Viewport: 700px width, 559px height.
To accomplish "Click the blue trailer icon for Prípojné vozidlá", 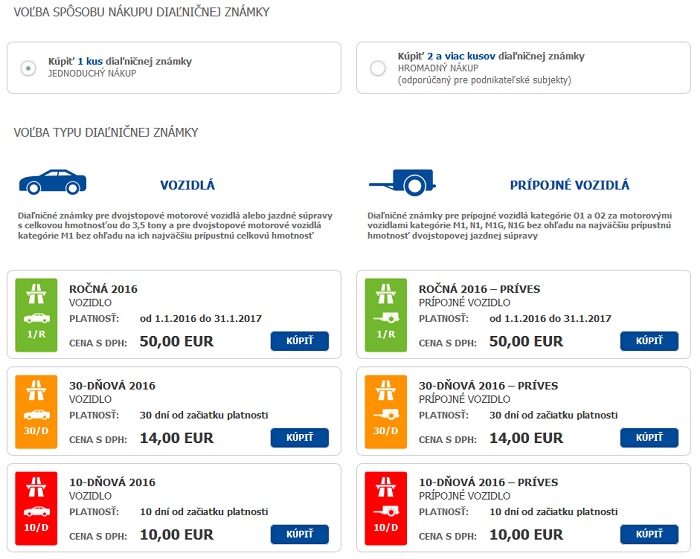I will (x=402, y=182).
